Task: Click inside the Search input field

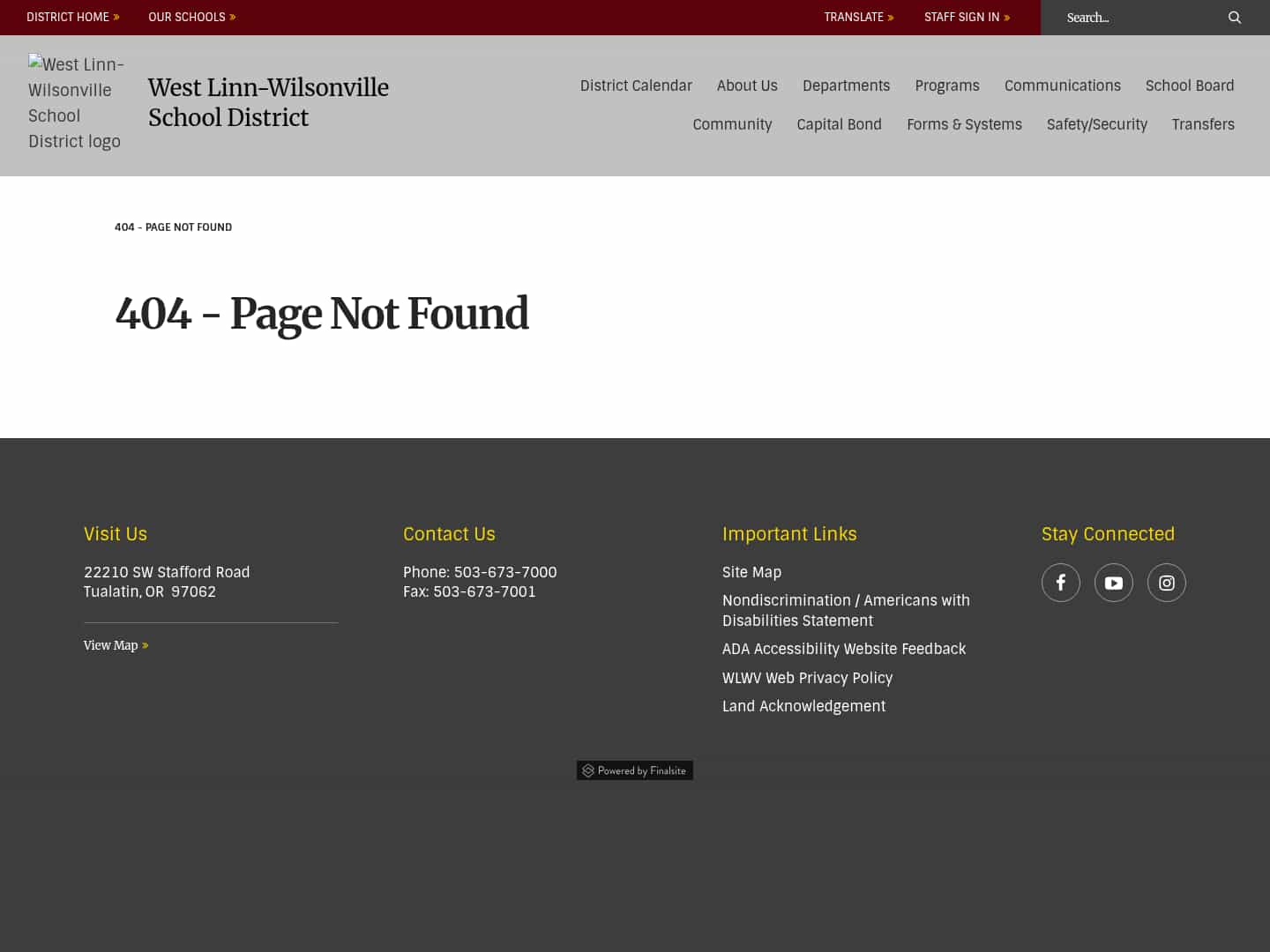Action: pyautogui.click(x=1138, y=17)
